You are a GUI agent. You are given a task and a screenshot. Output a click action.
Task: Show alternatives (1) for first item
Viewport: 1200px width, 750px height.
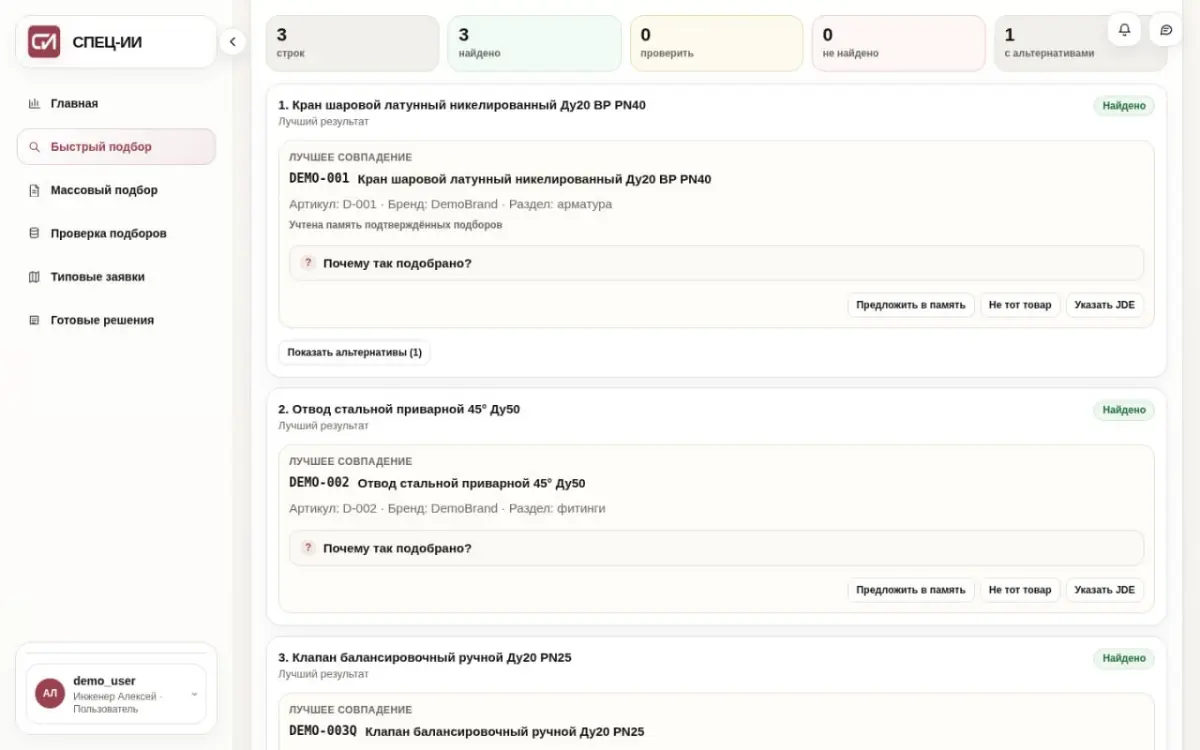pyautogui.click(x=354, y=352)
